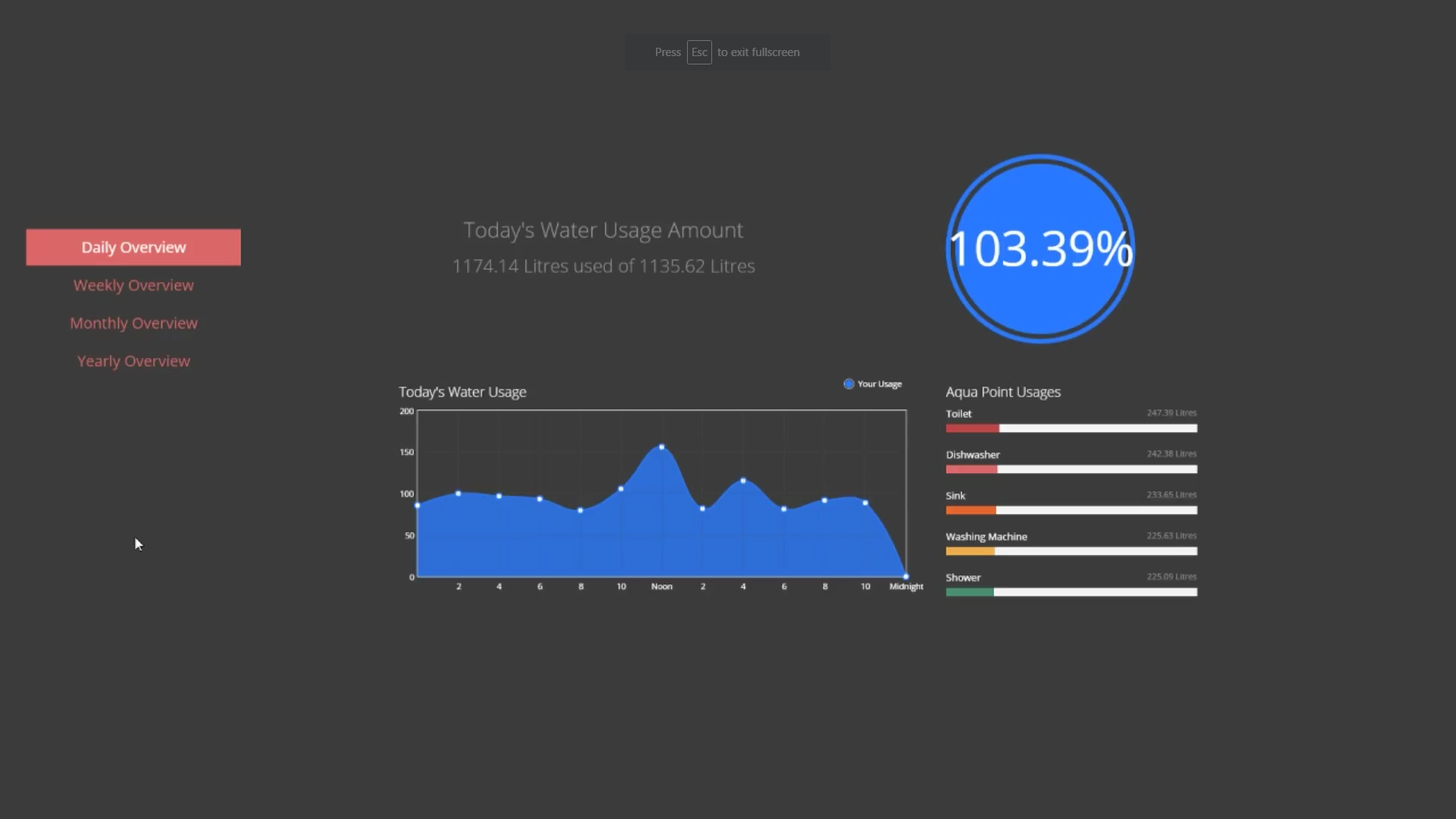The image size is (1456, 819).
Task: Click the Noon peak data point
Action: (x=662, y=447)
